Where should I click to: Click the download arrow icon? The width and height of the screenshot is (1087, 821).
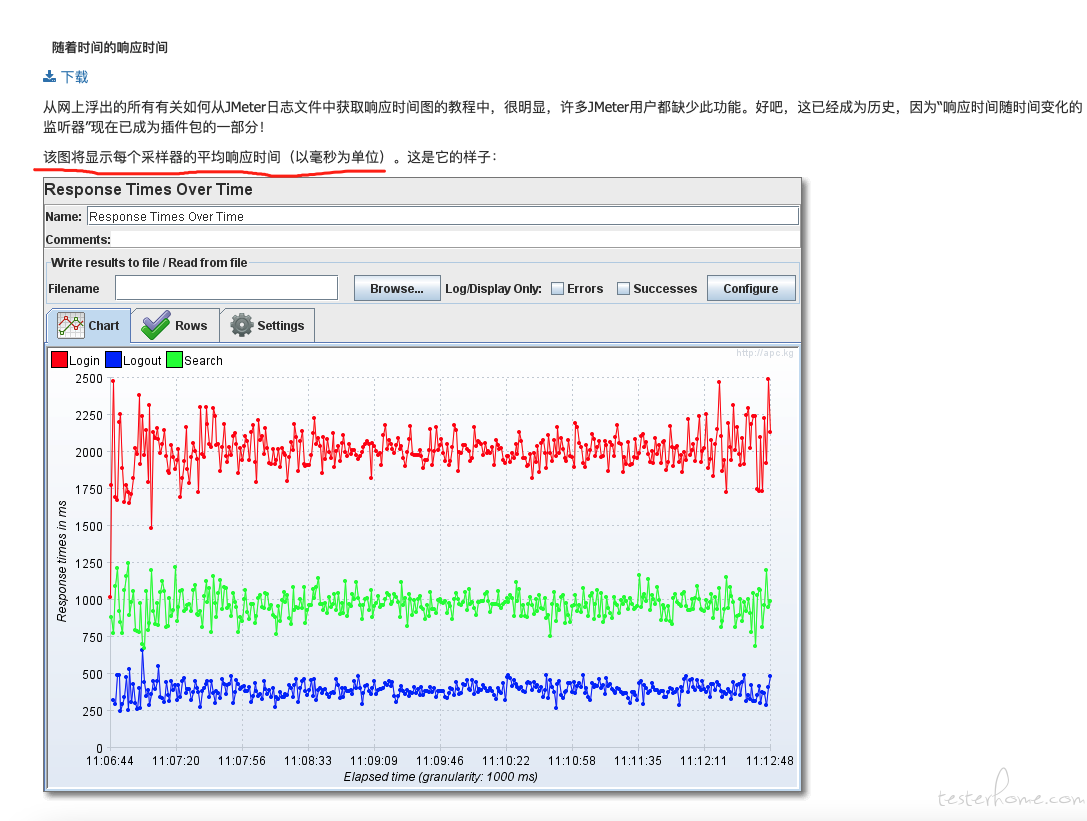point(49,76)
